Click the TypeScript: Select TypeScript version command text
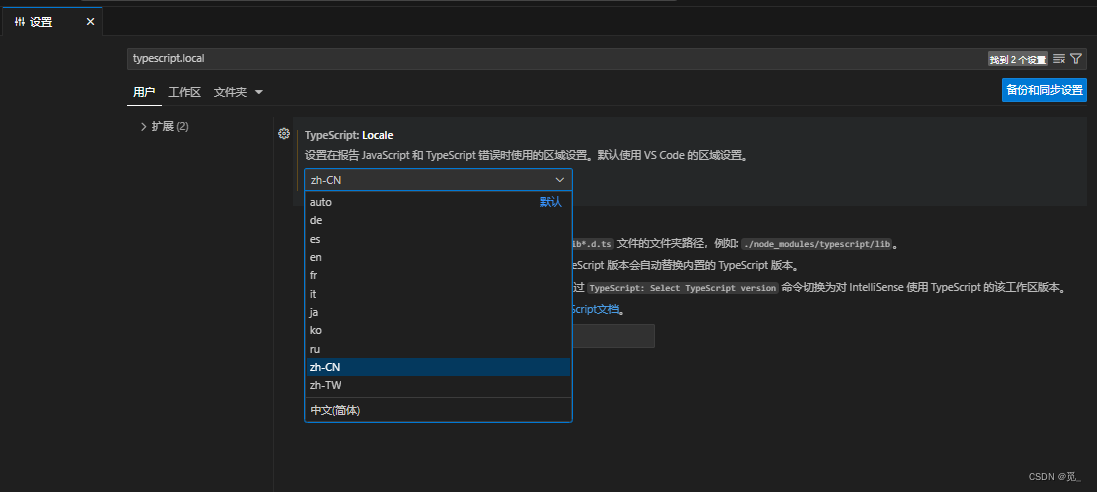Screen dimensions: 1097x492 pos(684,288)
